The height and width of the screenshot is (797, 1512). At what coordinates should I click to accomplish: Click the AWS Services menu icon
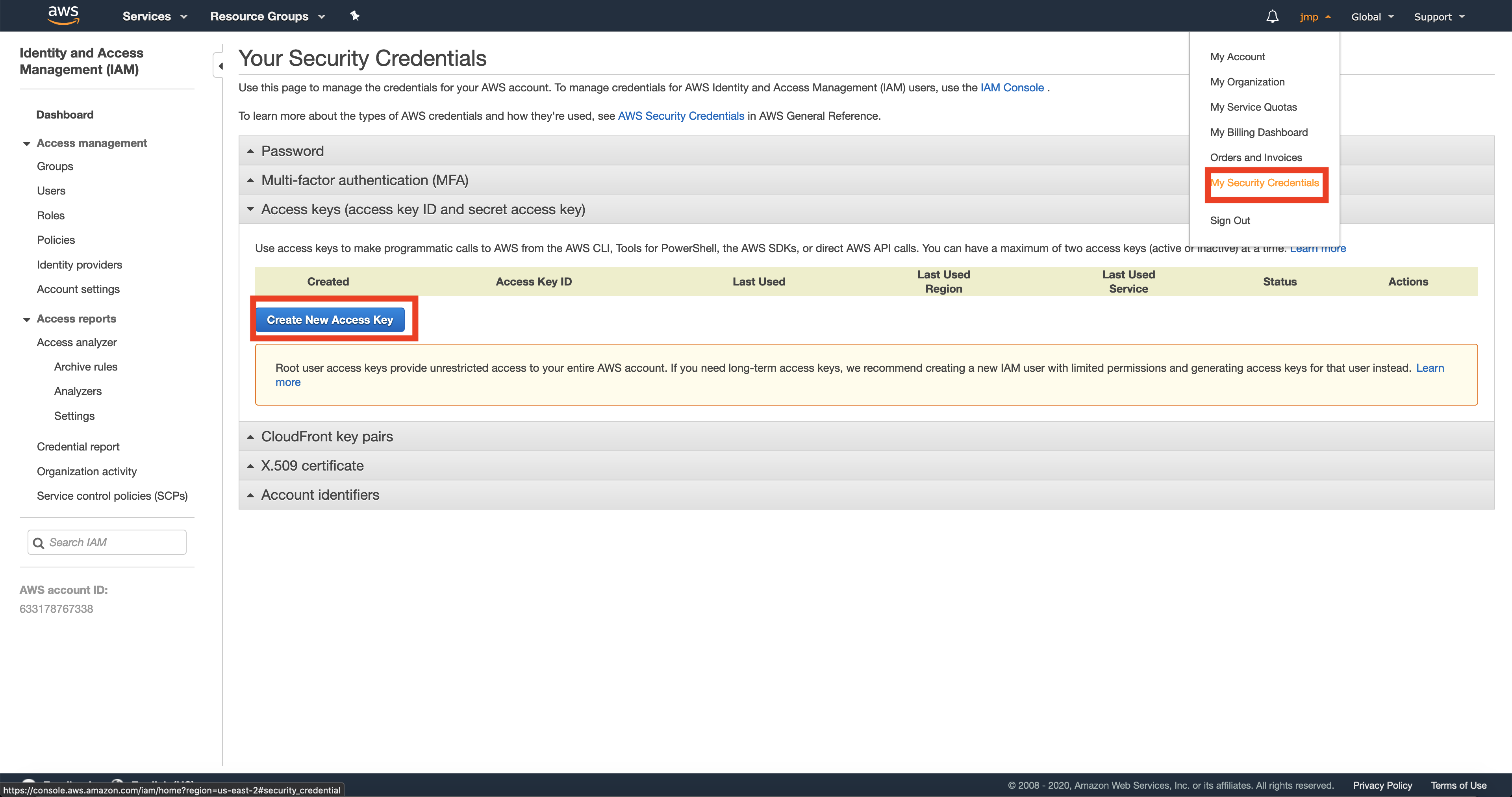click(x=154, y=16)
